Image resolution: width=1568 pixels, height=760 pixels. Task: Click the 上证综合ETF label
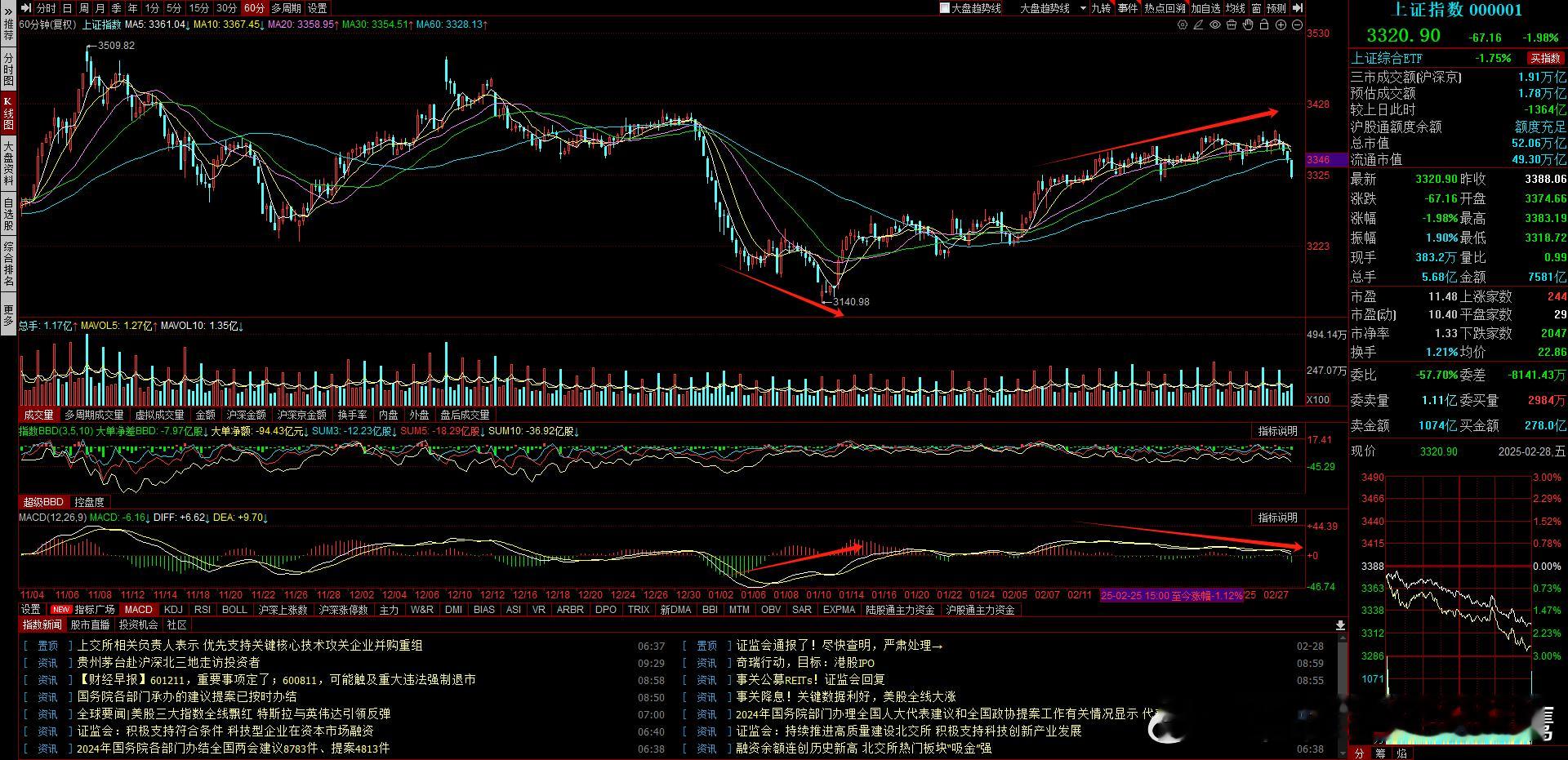(x=1387, y=58)
